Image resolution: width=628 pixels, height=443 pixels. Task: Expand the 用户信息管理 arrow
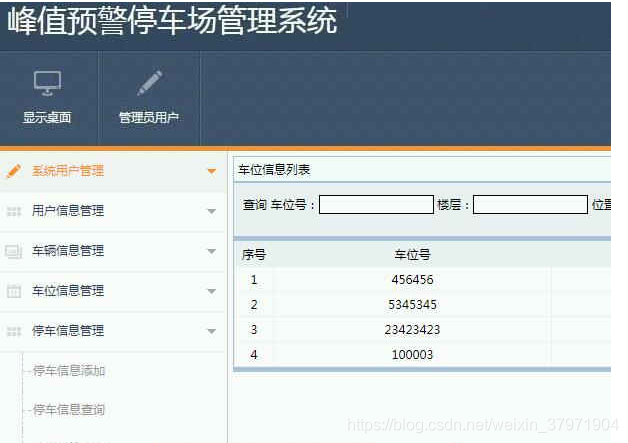tap(211, 211)
